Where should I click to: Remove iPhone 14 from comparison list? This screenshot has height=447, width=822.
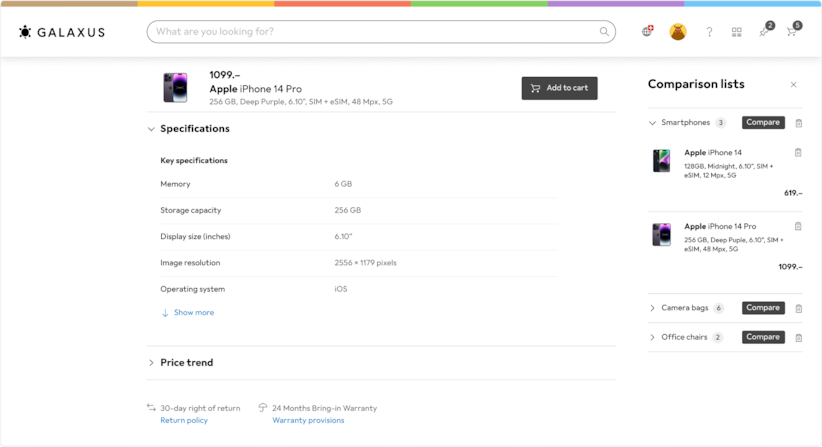click(798, 153)
